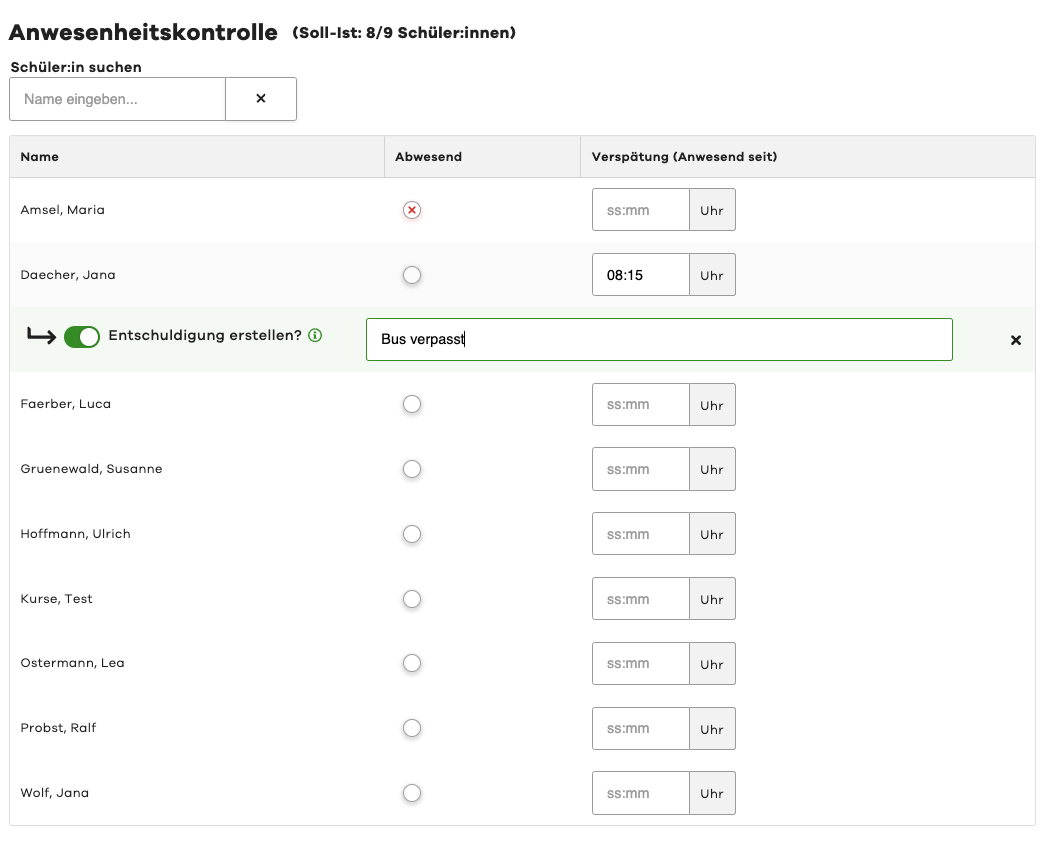Click the Uhr button for Gruenewald, Susanne

click(x=712, y=468)
